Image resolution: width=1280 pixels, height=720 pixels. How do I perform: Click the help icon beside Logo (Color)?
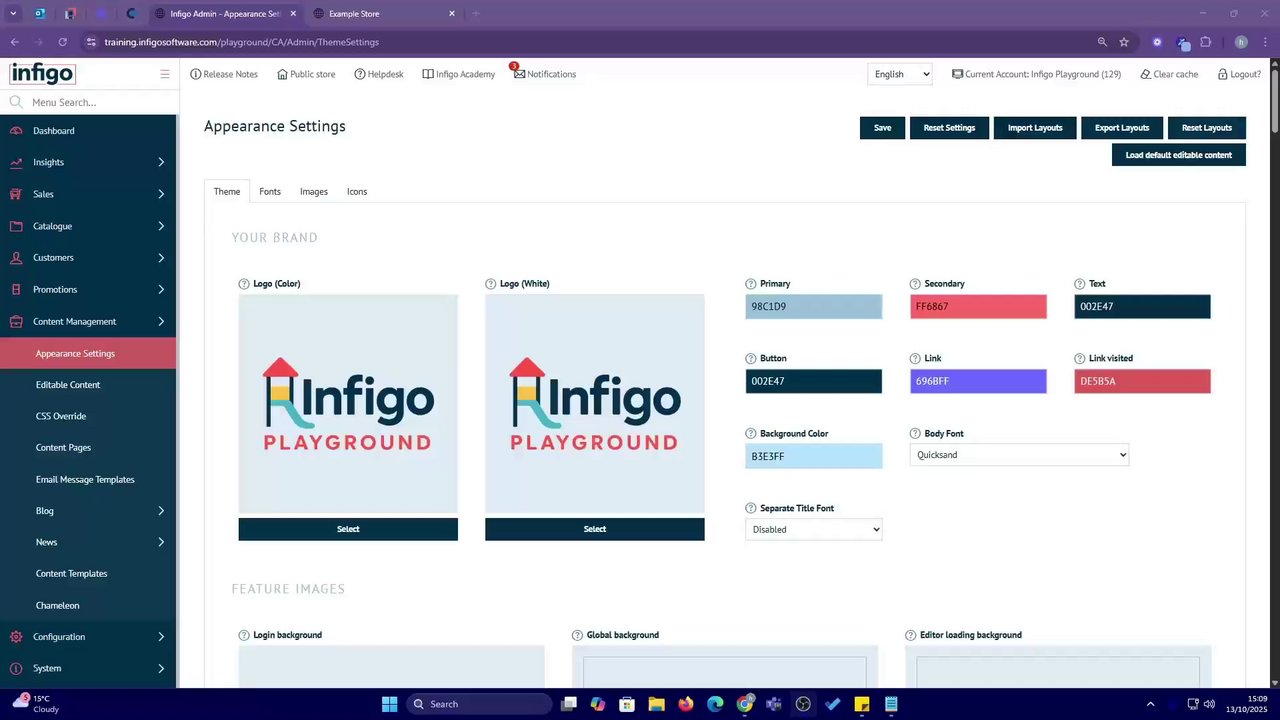[x=244, y=284]
